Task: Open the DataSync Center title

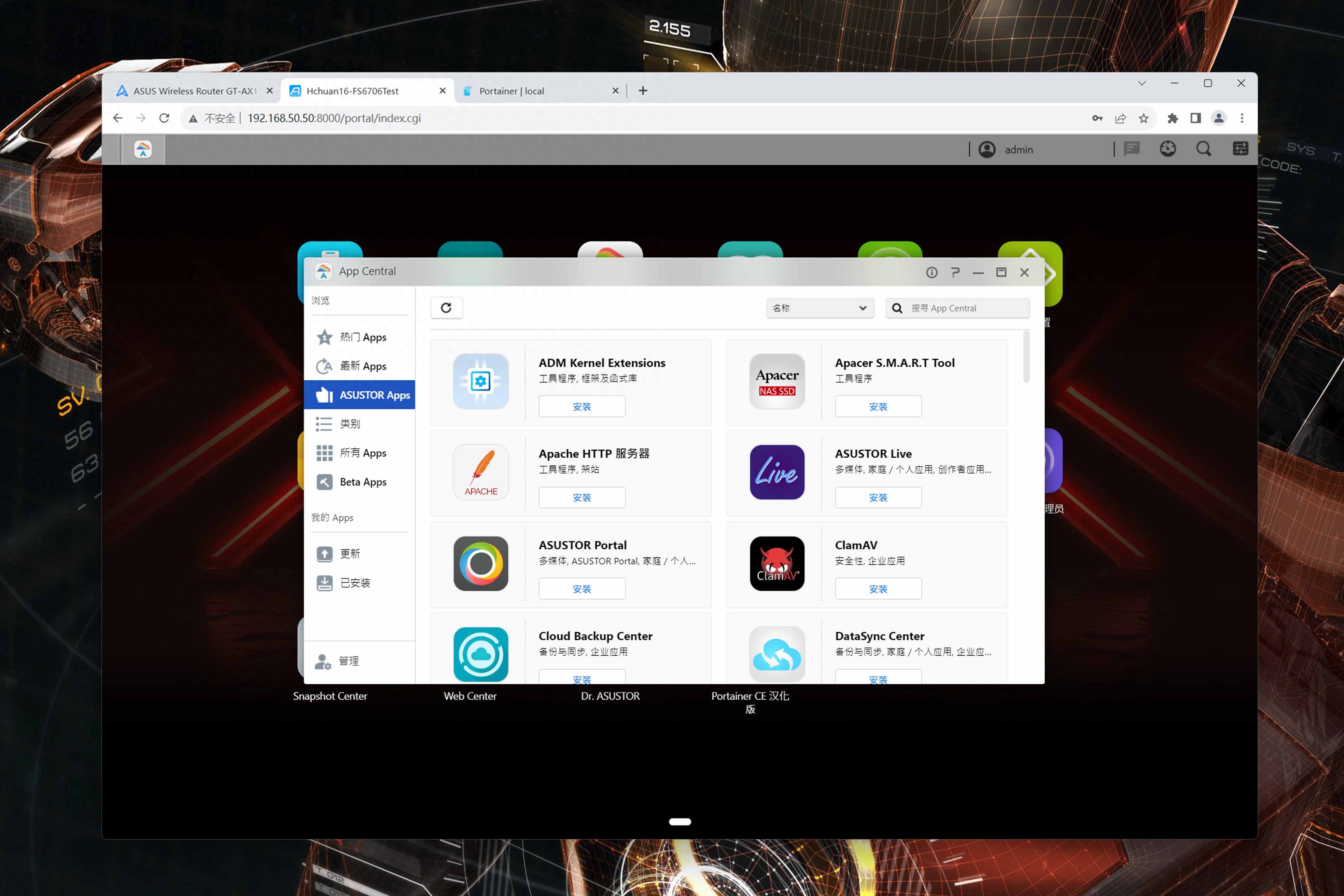Action: pyautogui.click(x=879, y=636)
